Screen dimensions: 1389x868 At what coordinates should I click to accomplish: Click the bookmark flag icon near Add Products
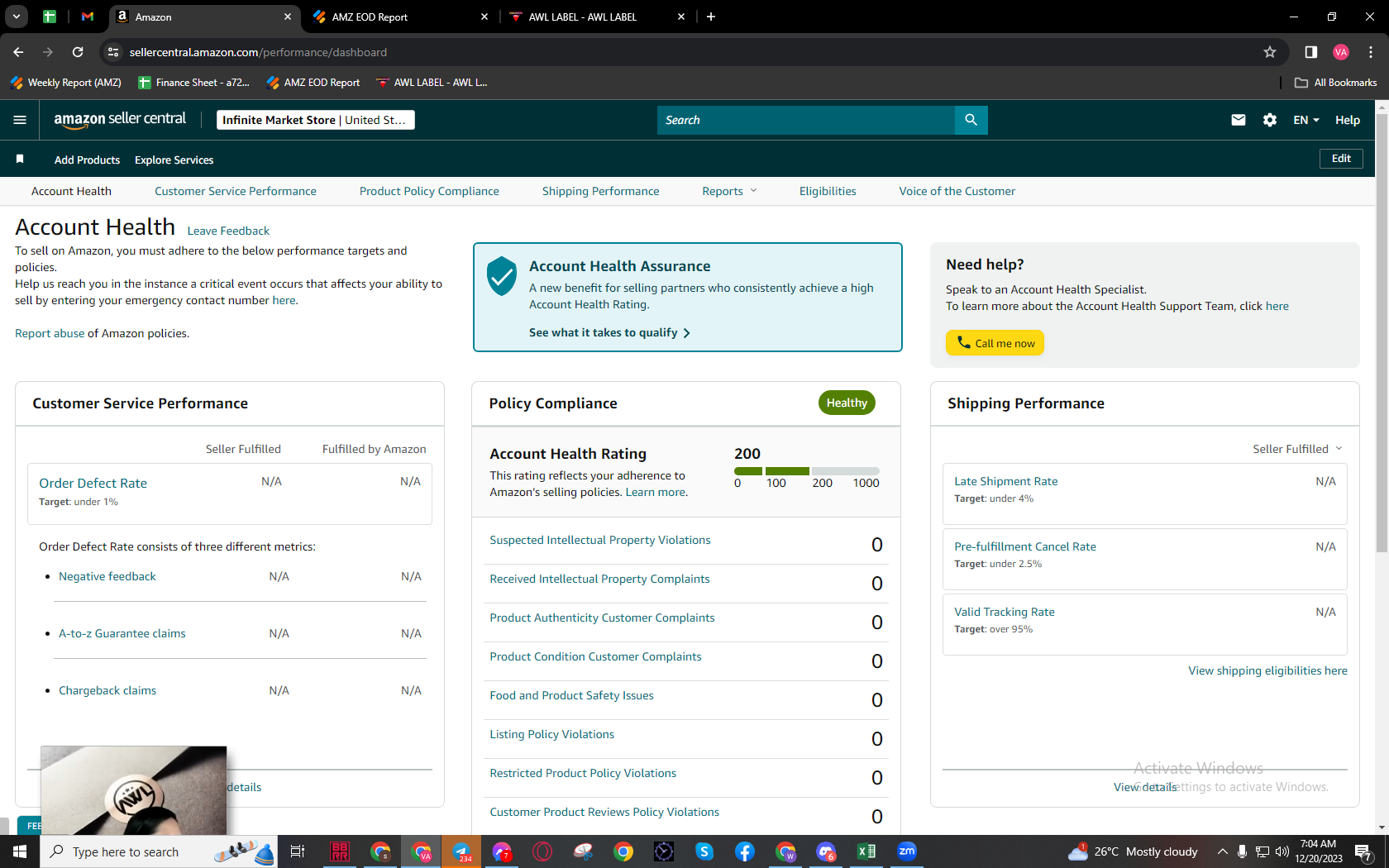click(x=20, y=159)
